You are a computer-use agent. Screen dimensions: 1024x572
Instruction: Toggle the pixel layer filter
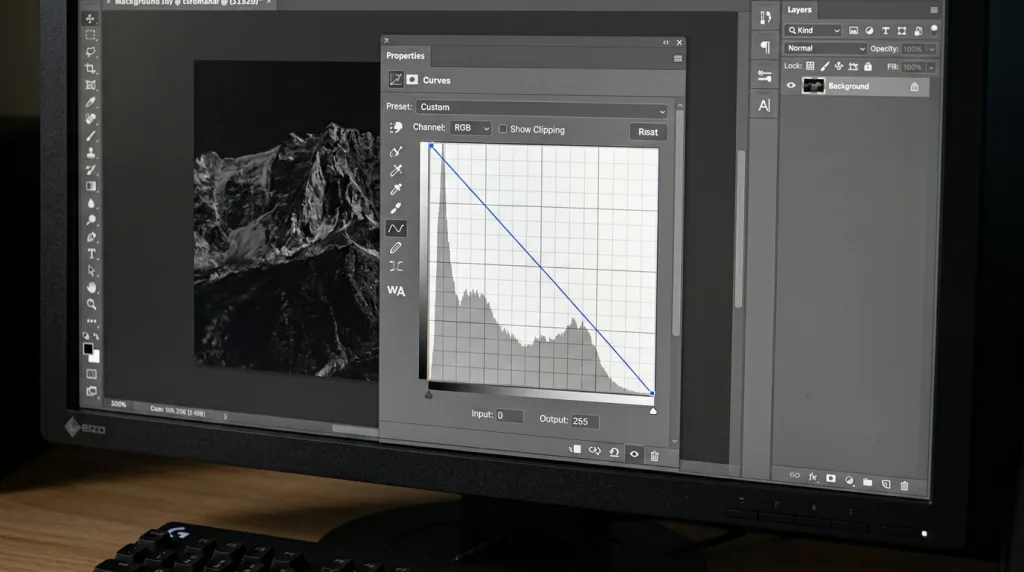(x=854, y=30)
